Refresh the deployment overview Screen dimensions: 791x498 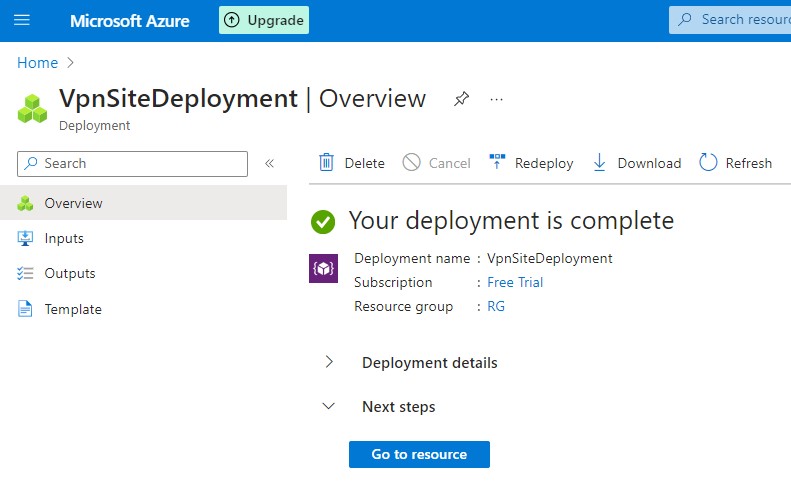coord(735,163)
